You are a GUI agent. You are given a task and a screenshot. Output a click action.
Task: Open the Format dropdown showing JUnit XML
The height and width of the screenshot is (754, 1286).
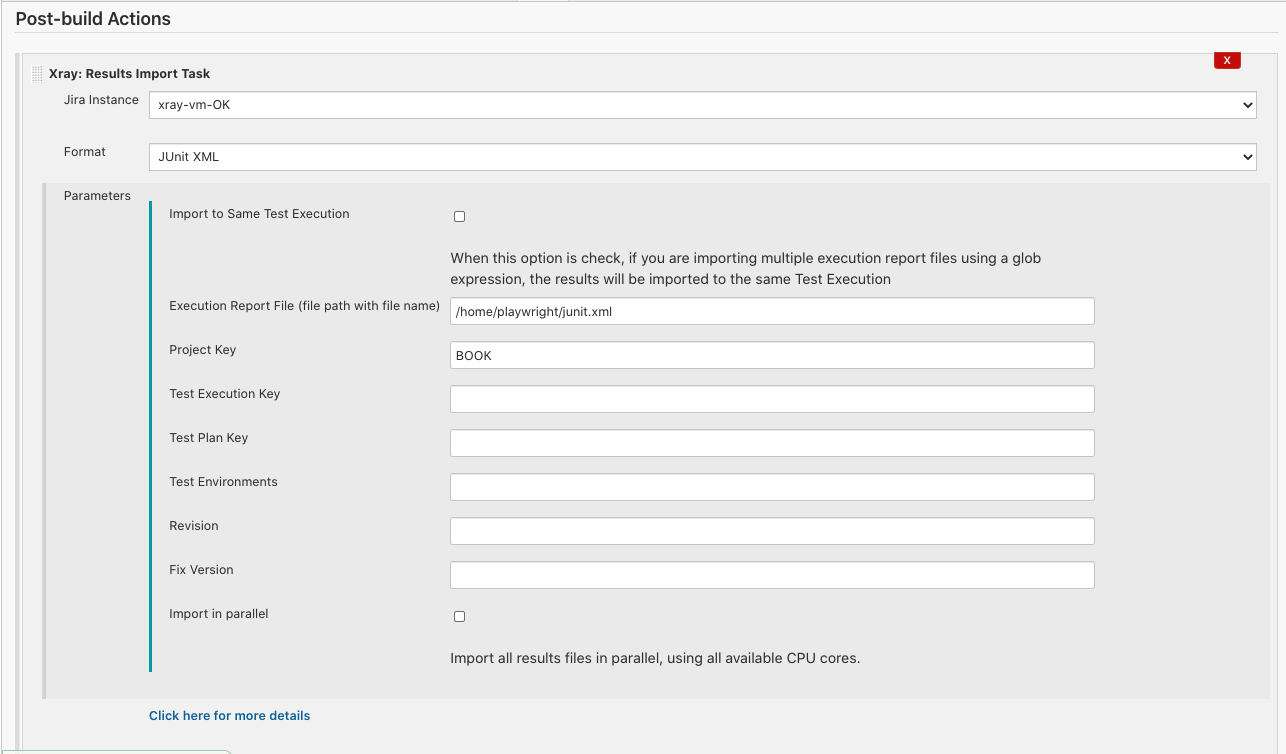click(703, 157)
